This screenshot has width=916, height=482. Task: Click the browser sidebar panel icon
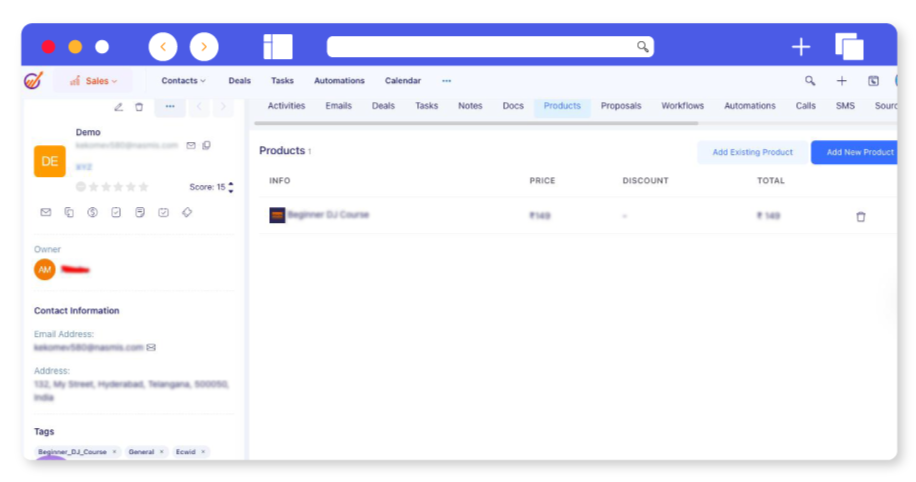point(278,47)
